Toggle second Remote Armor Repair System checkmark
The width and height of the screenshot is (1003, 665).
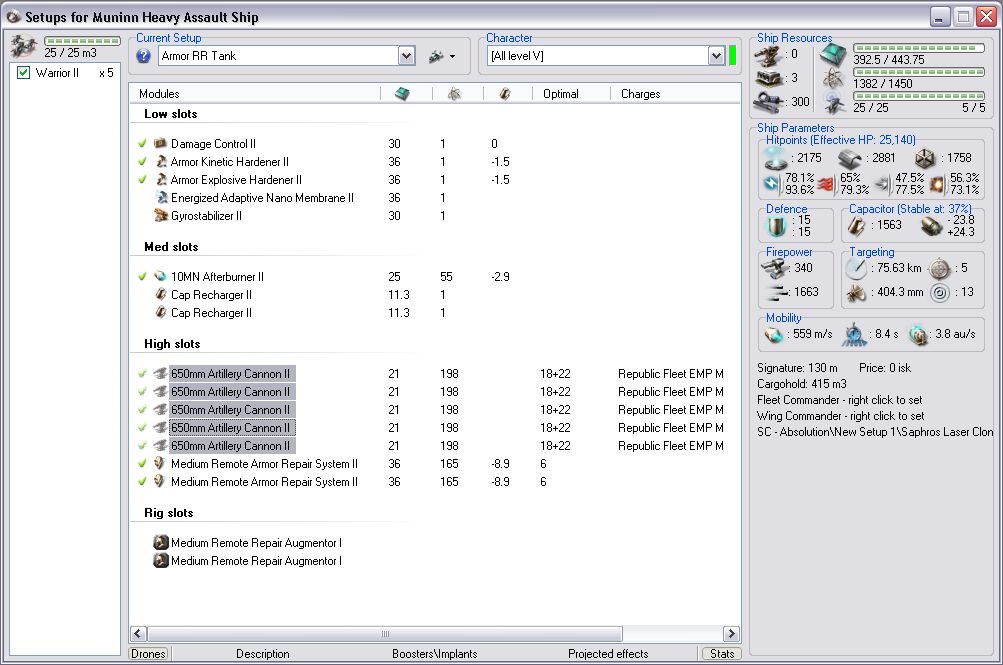point(142,481)
